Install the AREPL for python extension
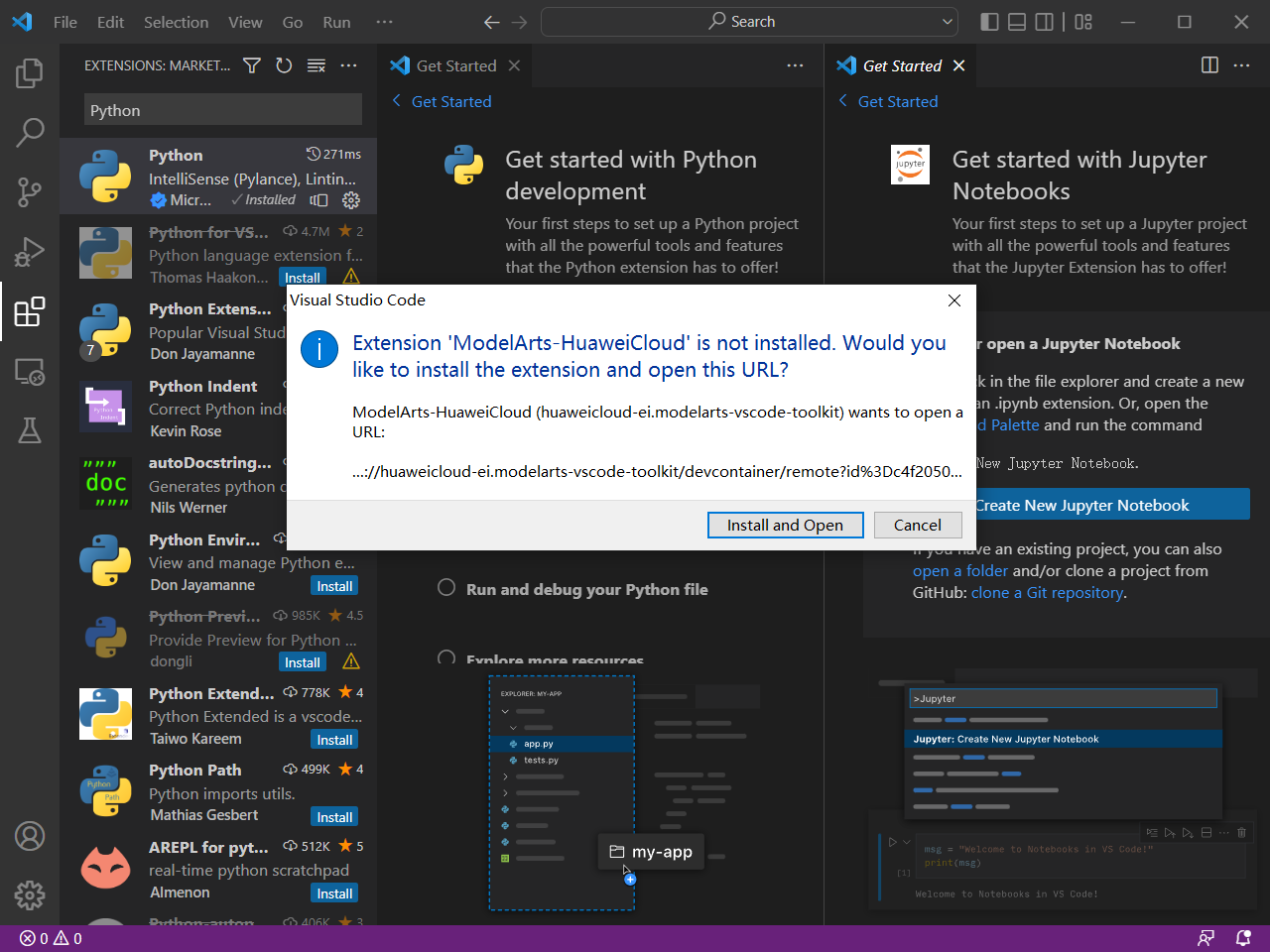Screen dimensions: 1270x952 [334, 893]
